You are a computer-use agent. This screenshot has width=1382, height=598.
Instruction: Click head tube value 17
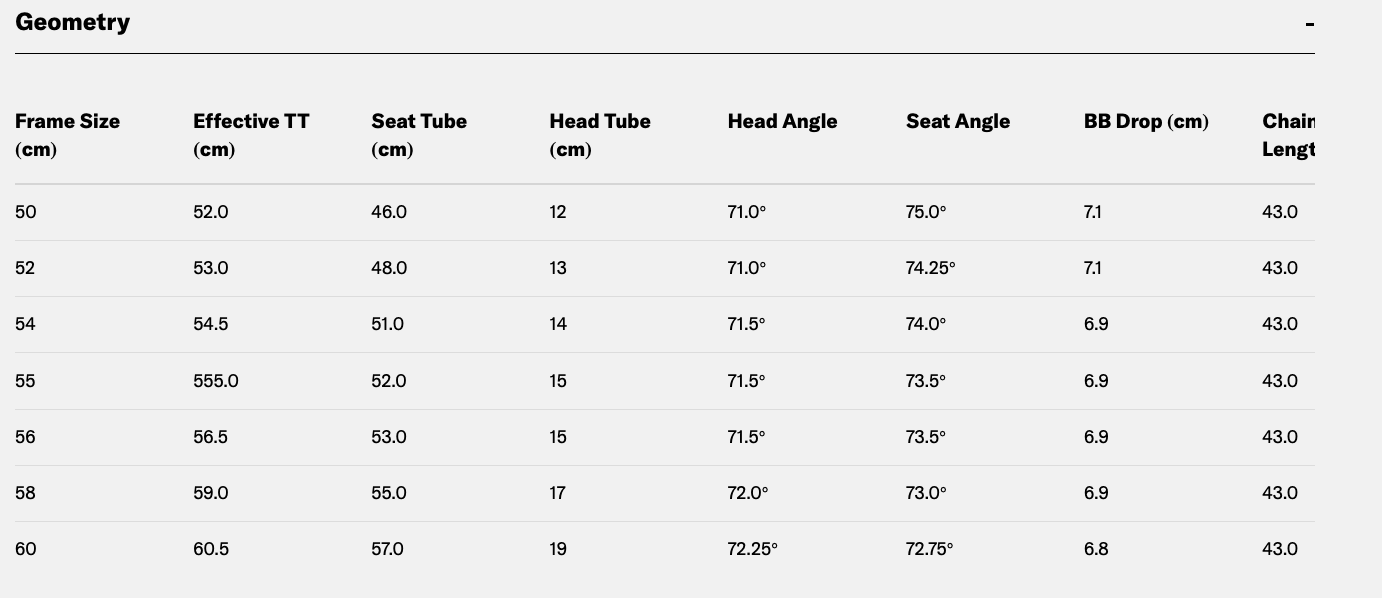(x=558, y=493)
